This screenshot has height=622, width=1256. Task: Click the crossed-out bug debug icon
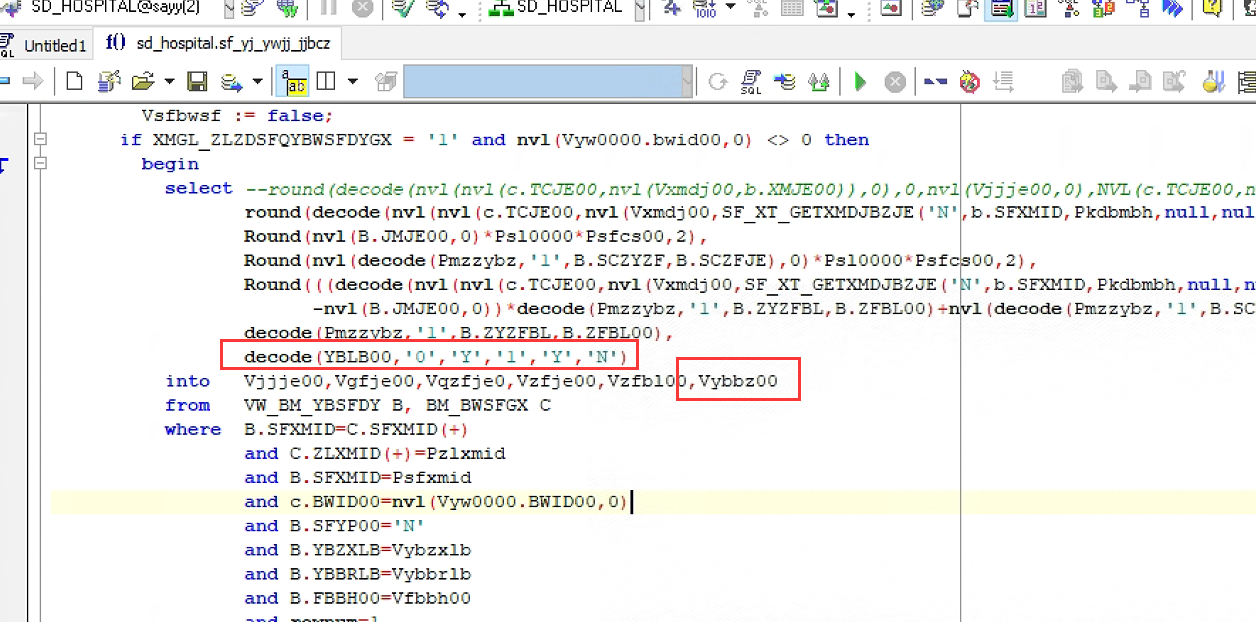pyautogui.click(x=969, y=81)
